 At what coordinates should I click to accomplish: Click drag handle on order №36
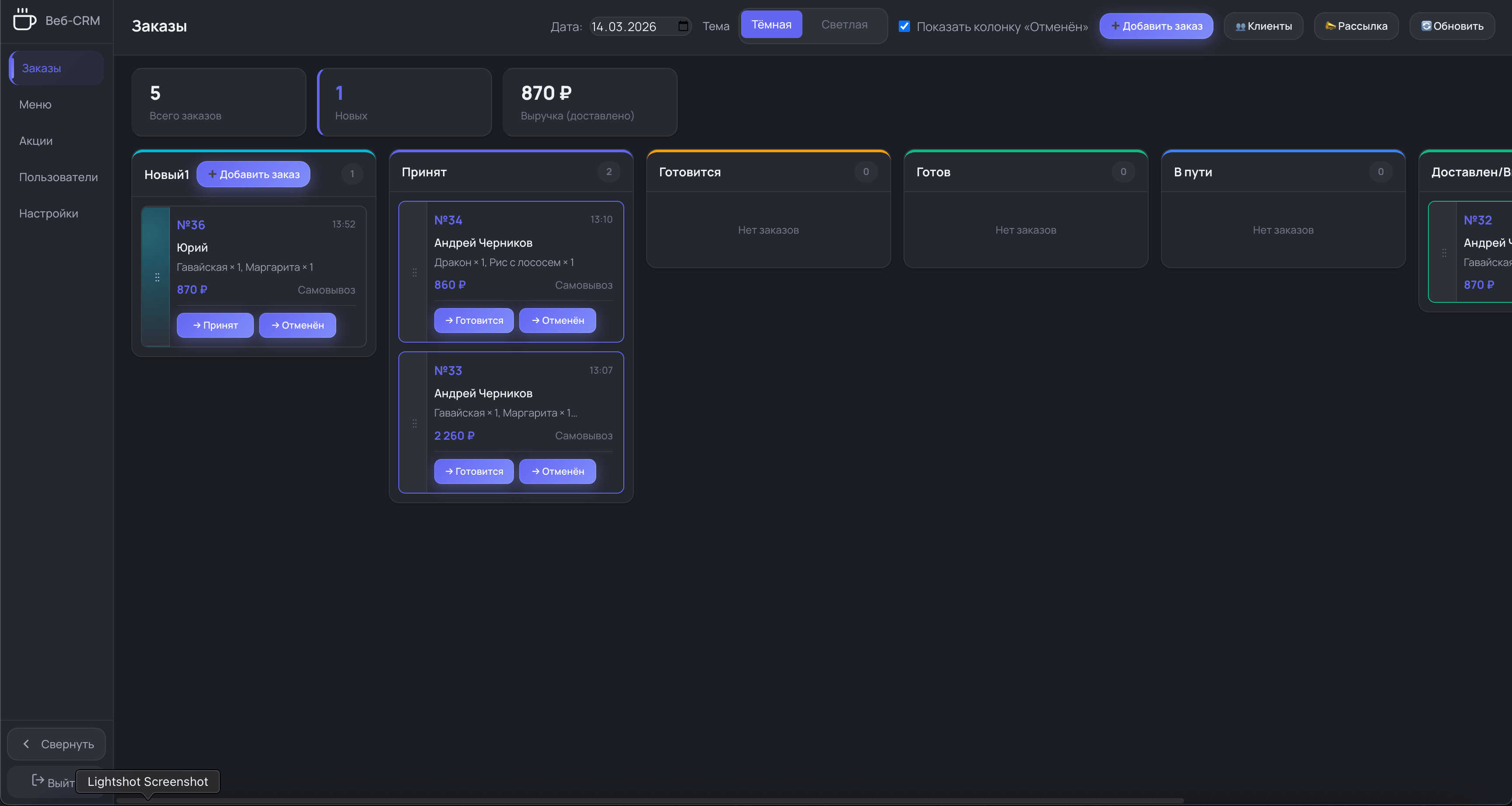(157, 277)
